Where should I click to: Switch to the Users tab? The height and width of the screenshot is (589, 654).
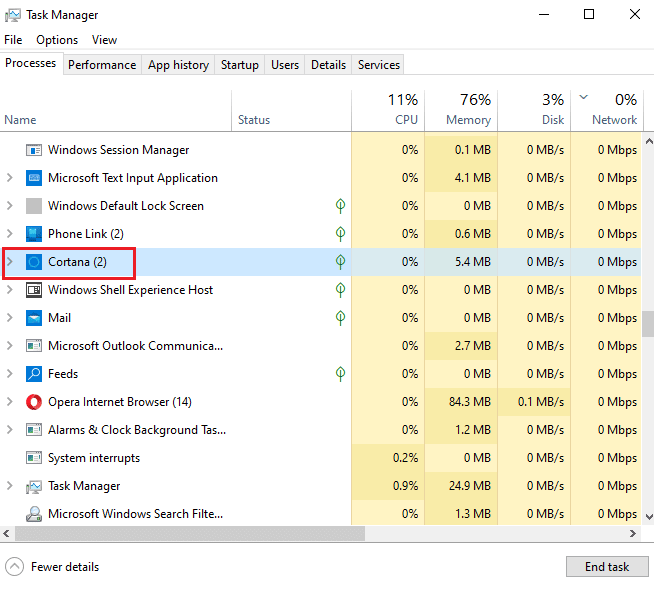pos(285,65)
